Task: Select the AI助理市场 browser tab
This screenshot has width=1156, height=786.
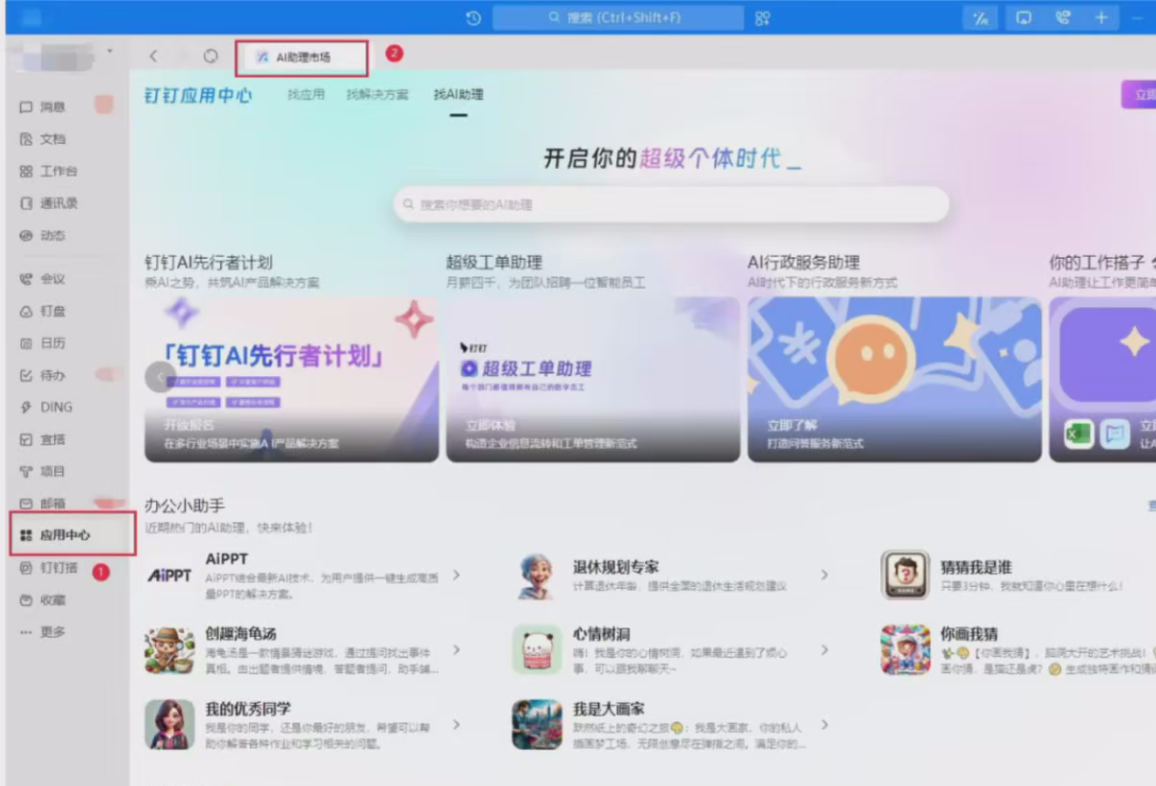Action: coord(302,58)
